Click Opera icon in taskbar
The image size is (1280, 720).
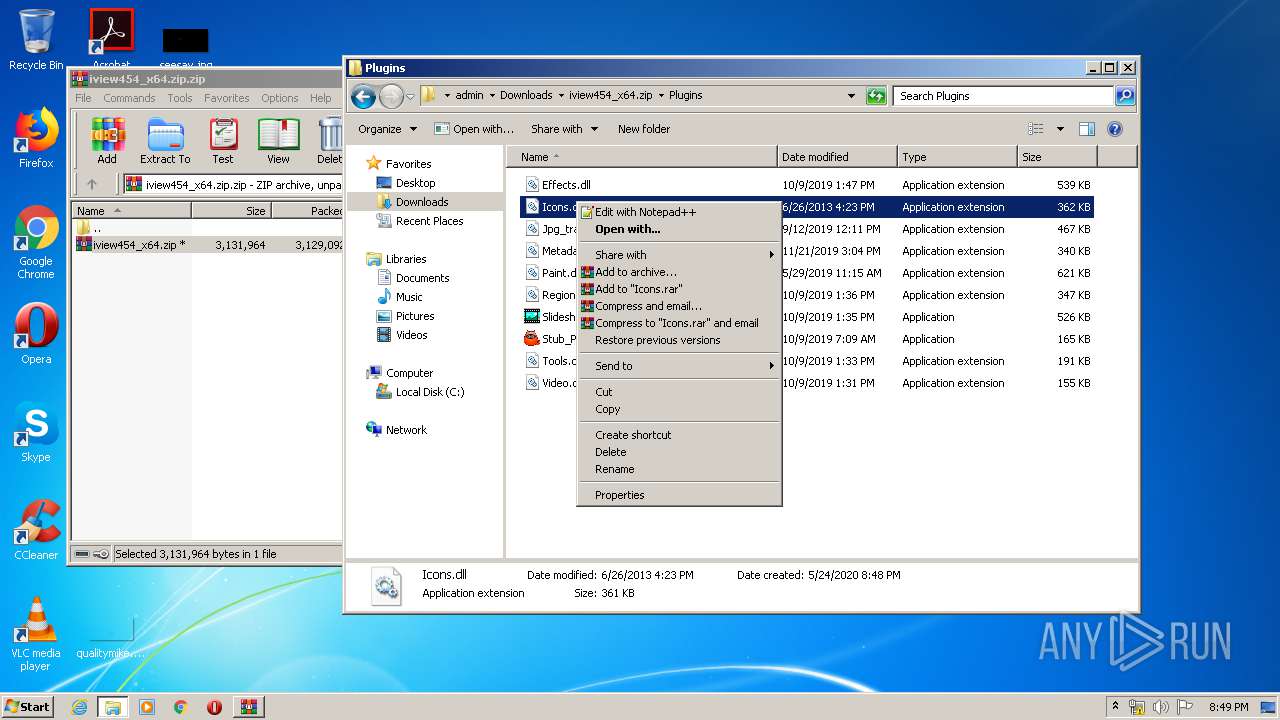click(214, 707)
